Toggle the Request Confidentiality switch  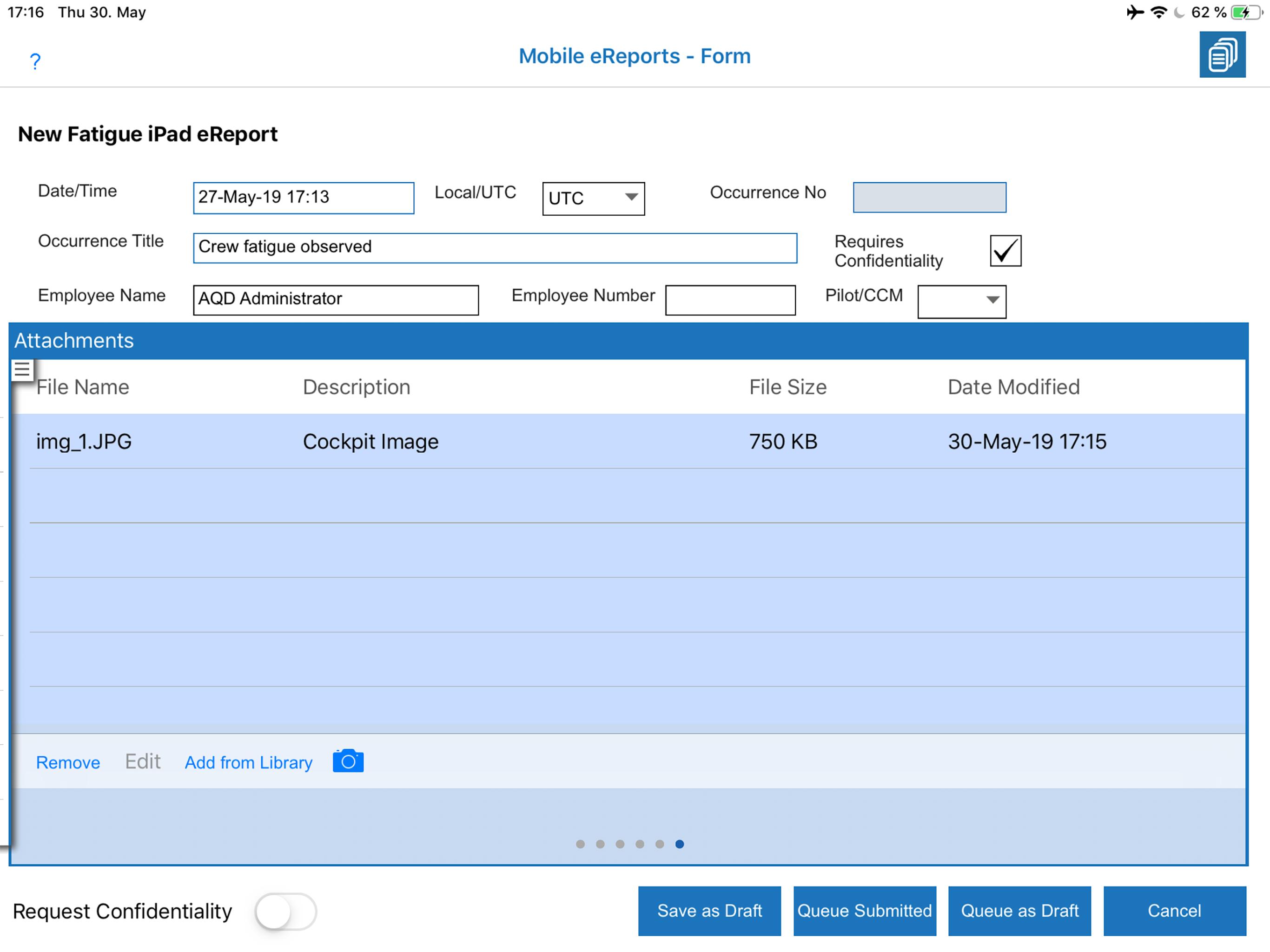click(x=285, y=911)
